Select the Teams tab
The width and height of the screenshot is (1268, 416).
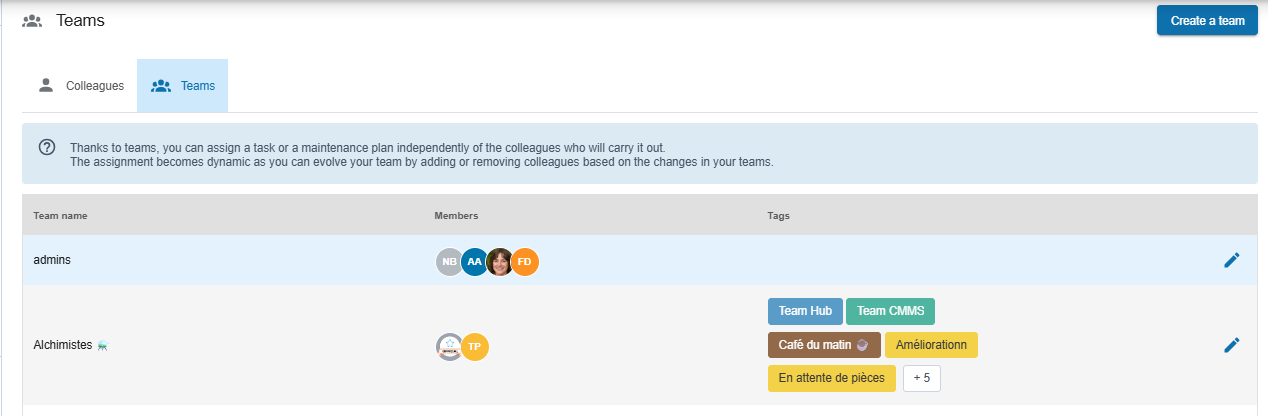(183, 86)
